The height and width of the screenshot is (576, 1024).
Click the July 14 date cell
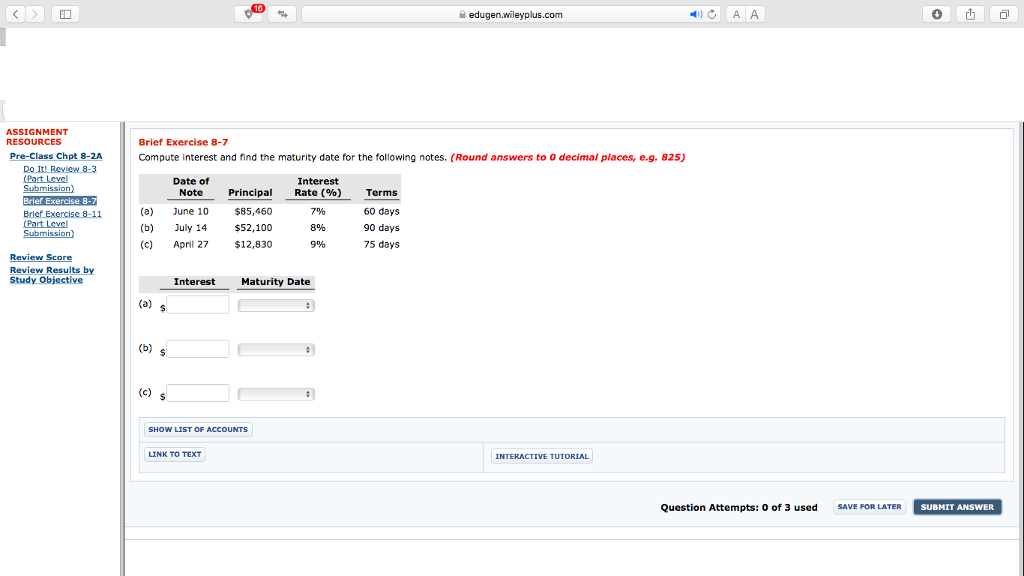191,228
